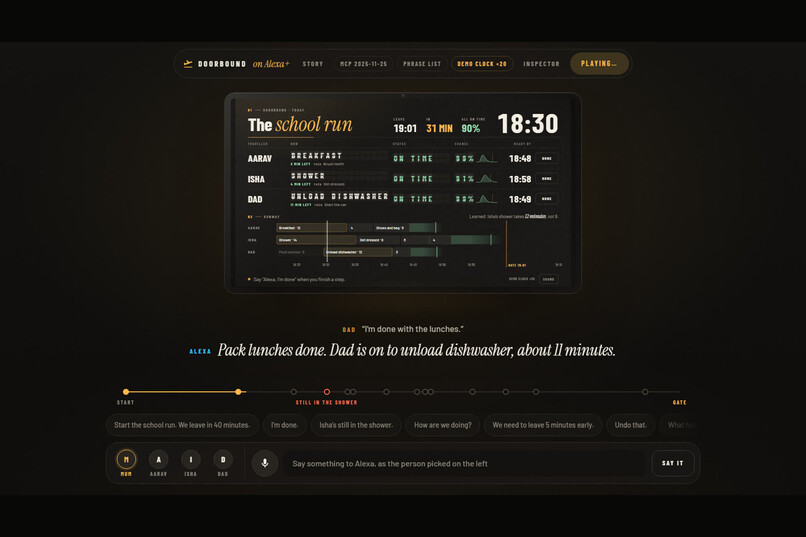The height and width of the screenshot is (537, 806).
Task: Click the 'Learned: Isha's shower takes' note
Action: point(513,216)
